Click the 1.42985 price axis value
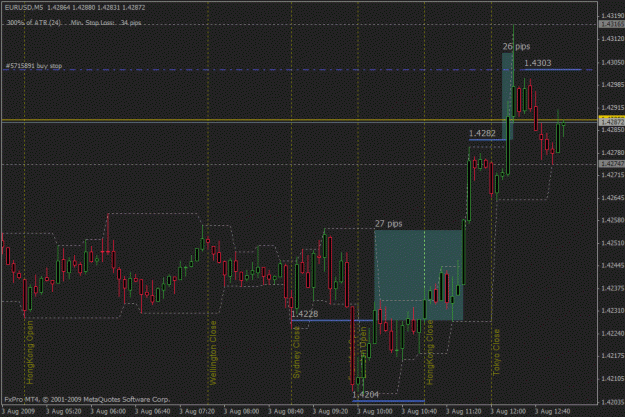This screenshot has width=625, height=417. pyautogui.click(x=612, y=85)
